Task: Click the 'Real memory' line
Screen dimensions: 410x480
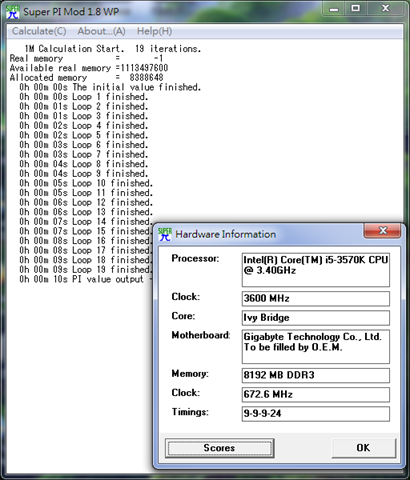Action: pos(86,59)
